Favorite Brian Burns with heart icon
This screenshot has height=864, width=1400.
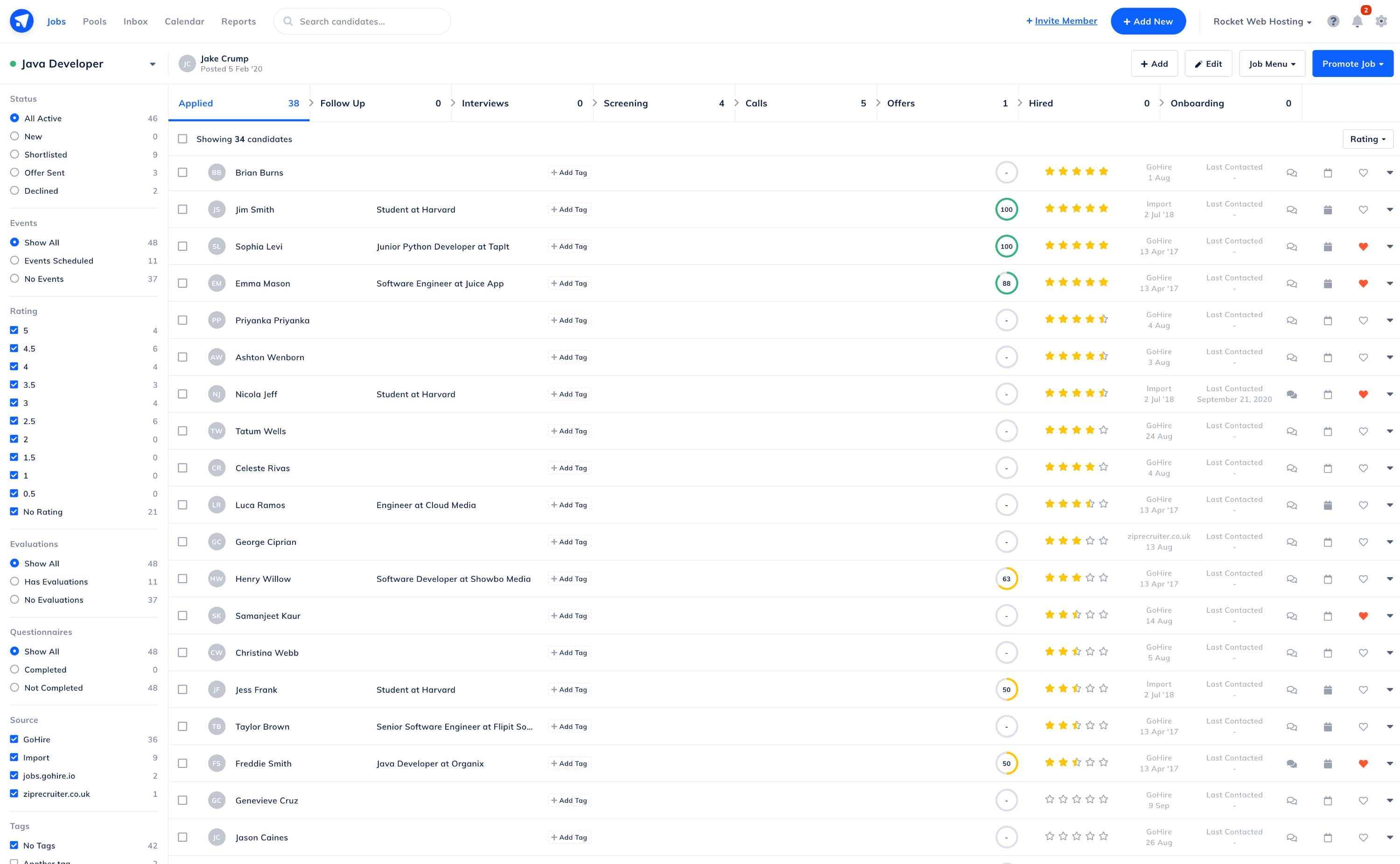1364,173
